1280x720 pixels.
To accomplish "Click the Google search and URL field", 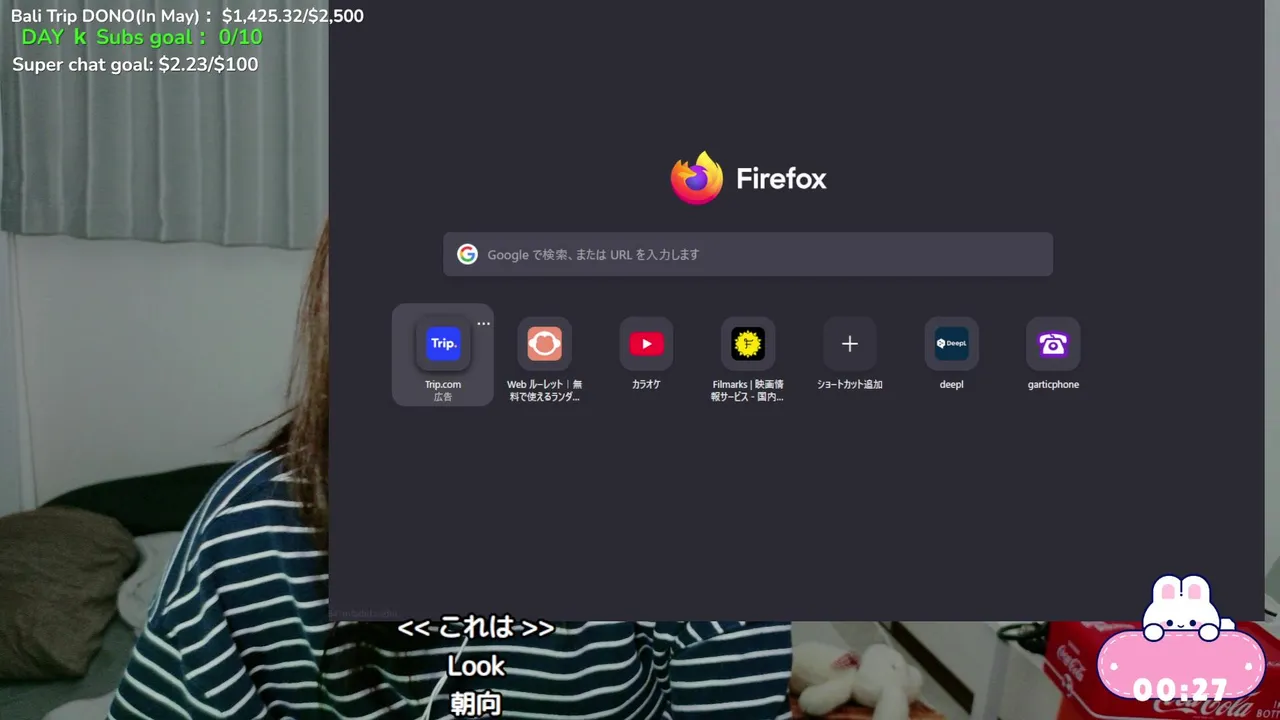I will click(748, 254).
